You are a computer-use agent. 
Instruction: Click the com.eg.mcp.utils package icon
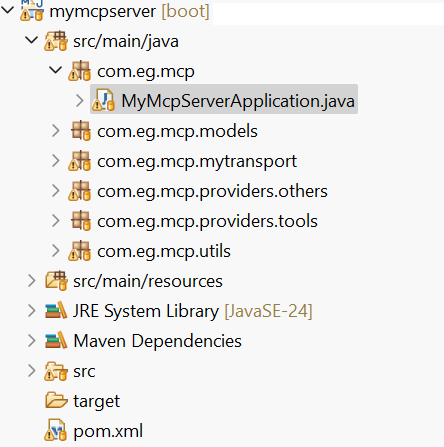[x=79, y=251]
